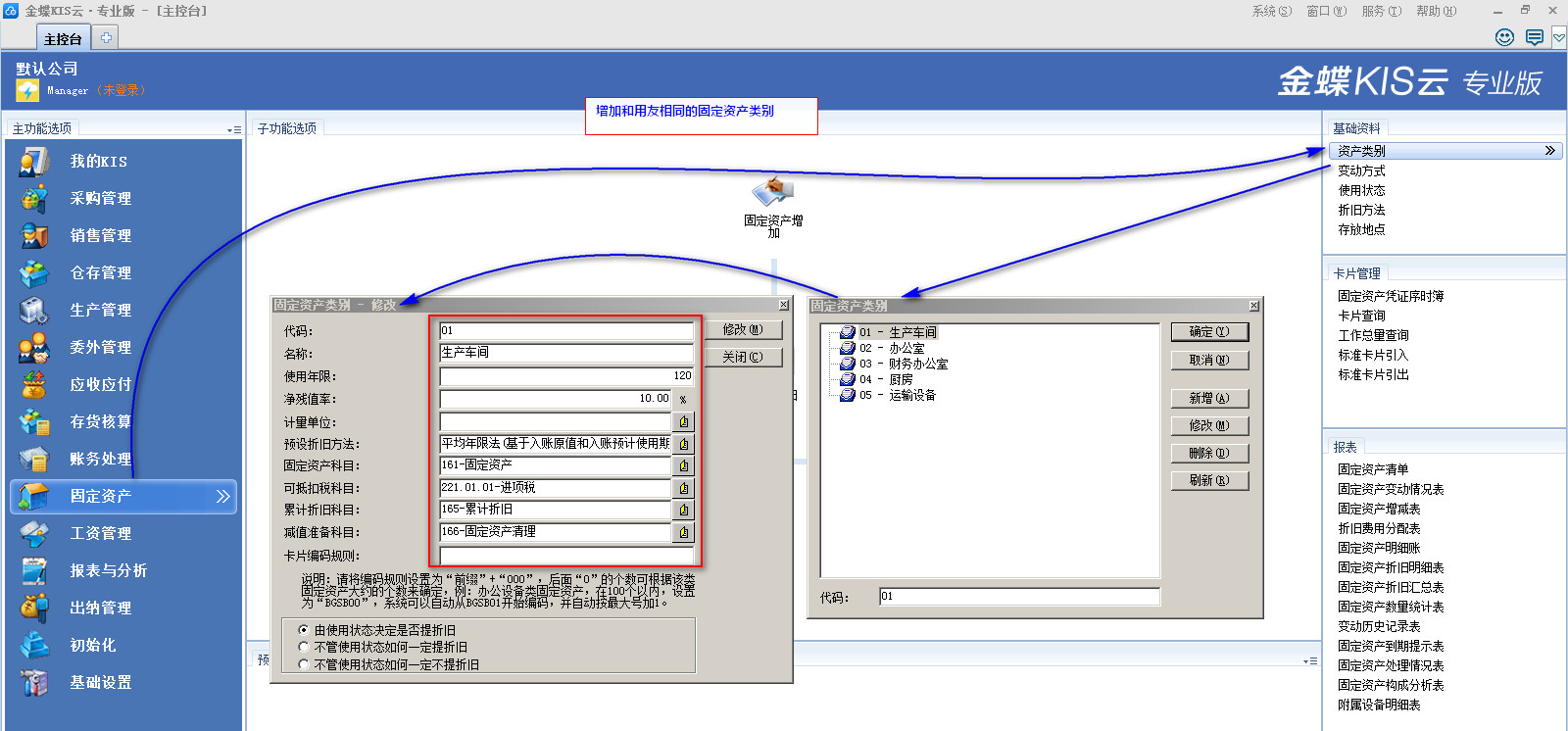1568x731 pixels.
Task: Switch to the 主控台 tab
Action: coord(63,39)
